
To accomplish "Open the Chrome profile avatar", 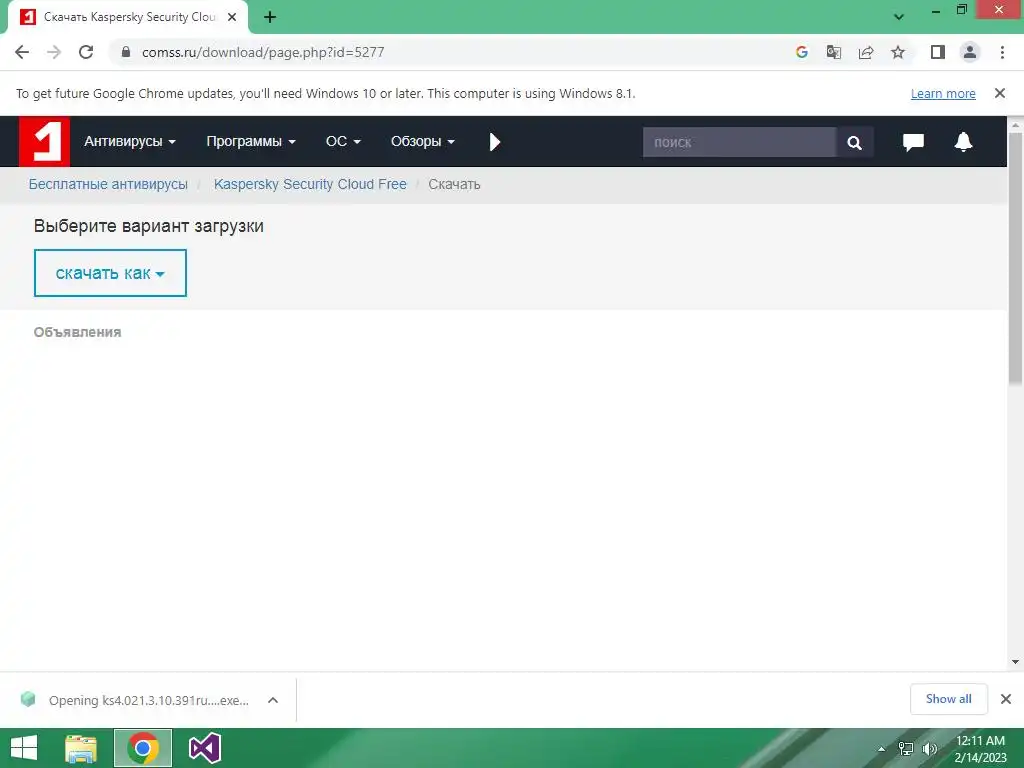I will (970, 52).
